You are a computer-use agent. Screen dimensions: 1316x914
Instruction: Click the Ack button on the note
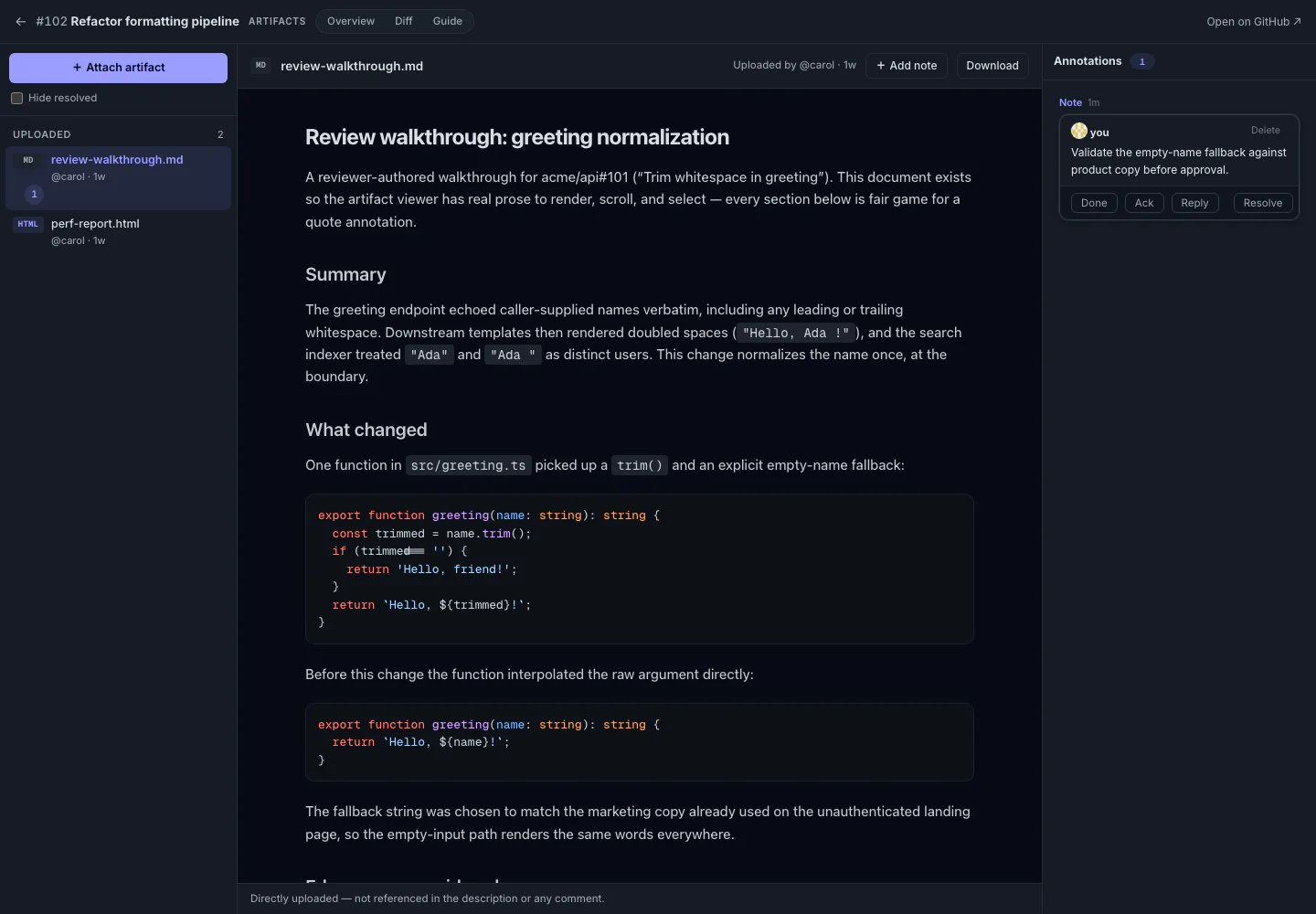point(1144,203)
